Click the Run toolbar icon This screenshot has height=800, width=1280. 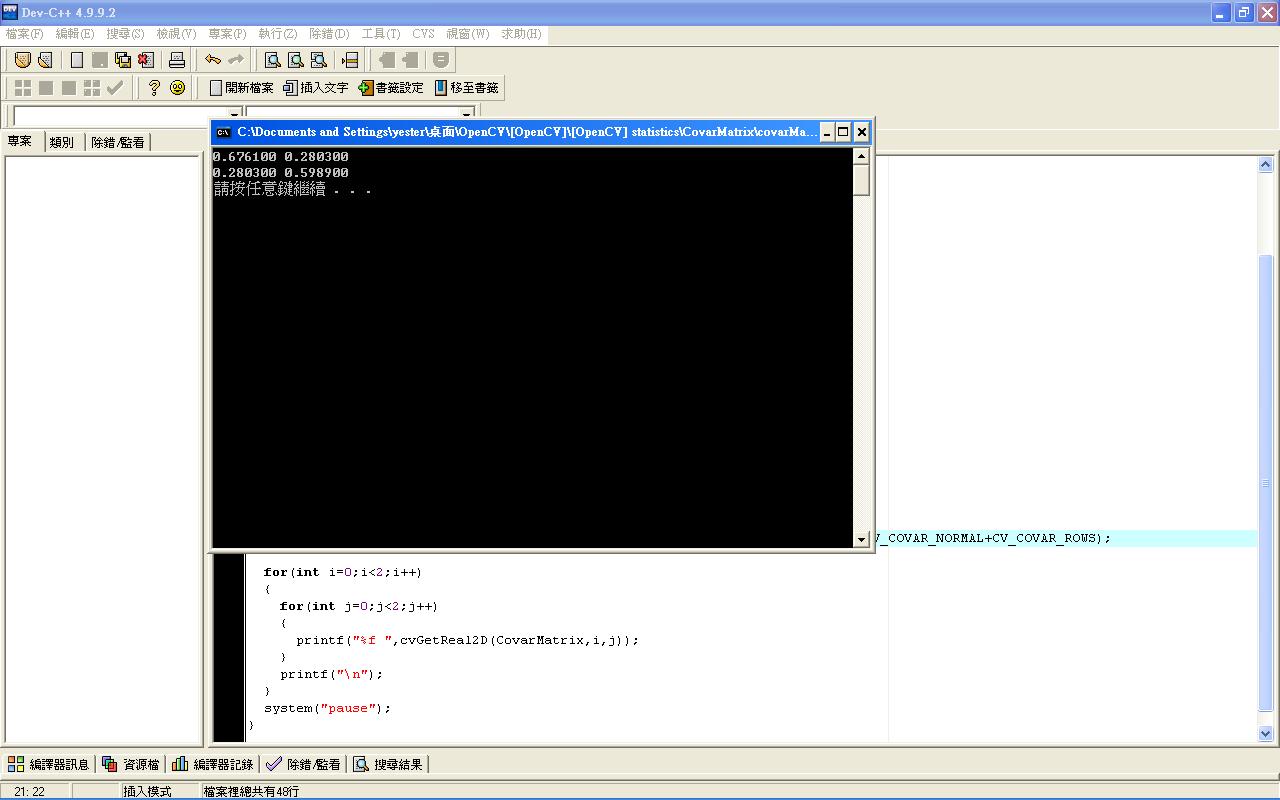click(x=46, y=88)
